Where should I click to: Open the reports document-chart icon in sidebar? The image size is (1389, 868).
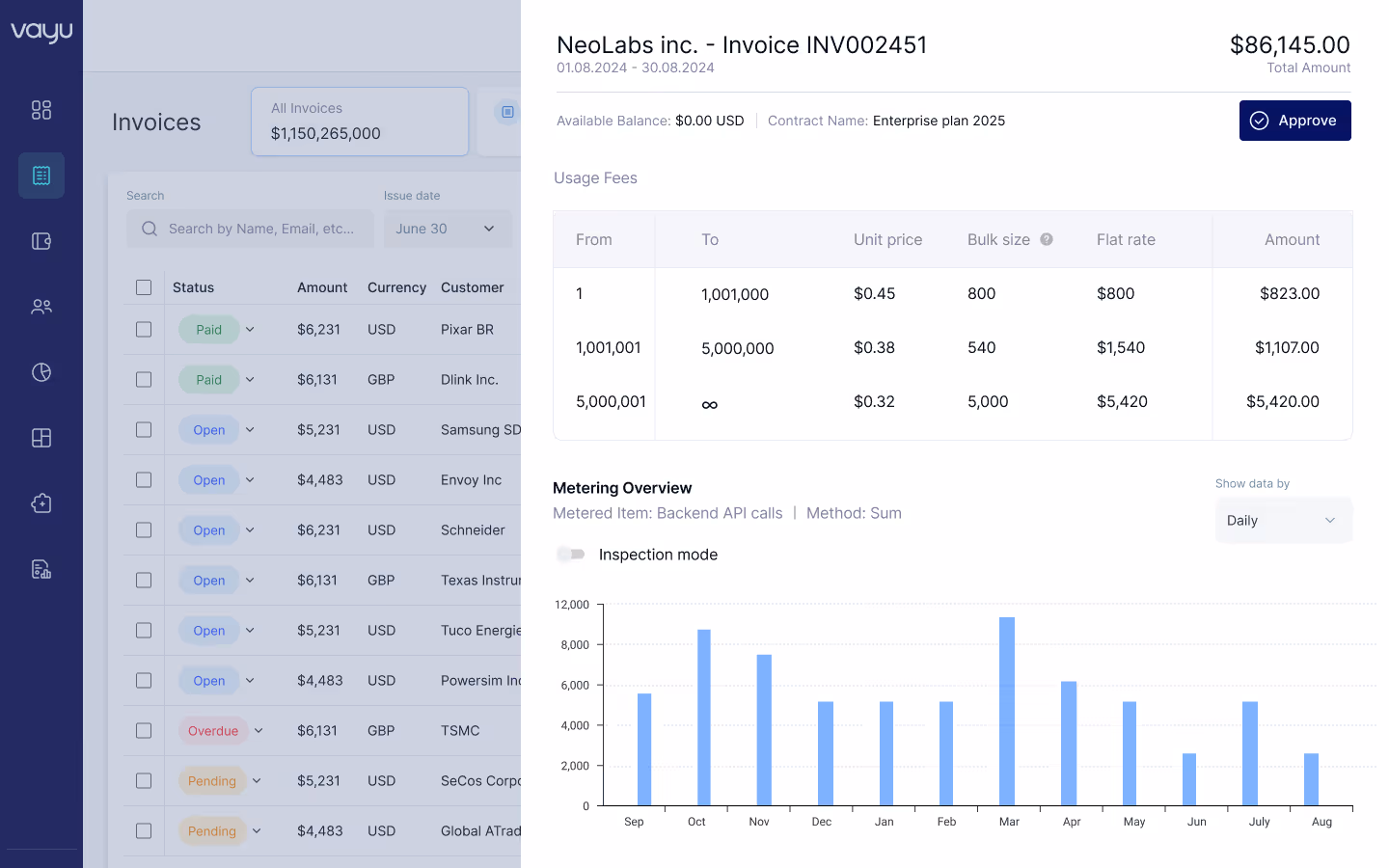41,569
